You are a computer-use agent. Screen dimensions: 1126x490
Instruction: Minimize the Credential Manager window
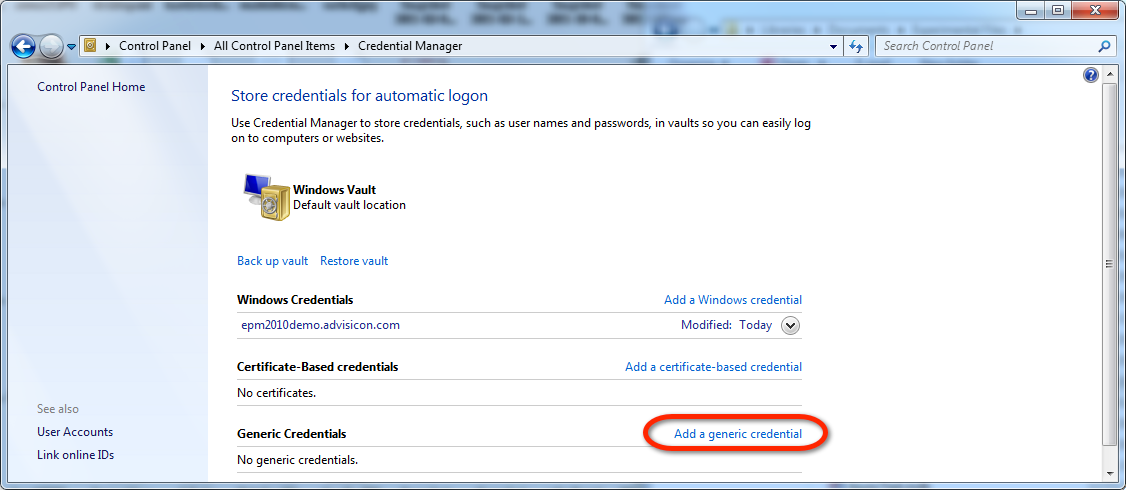coord(1032,10)
